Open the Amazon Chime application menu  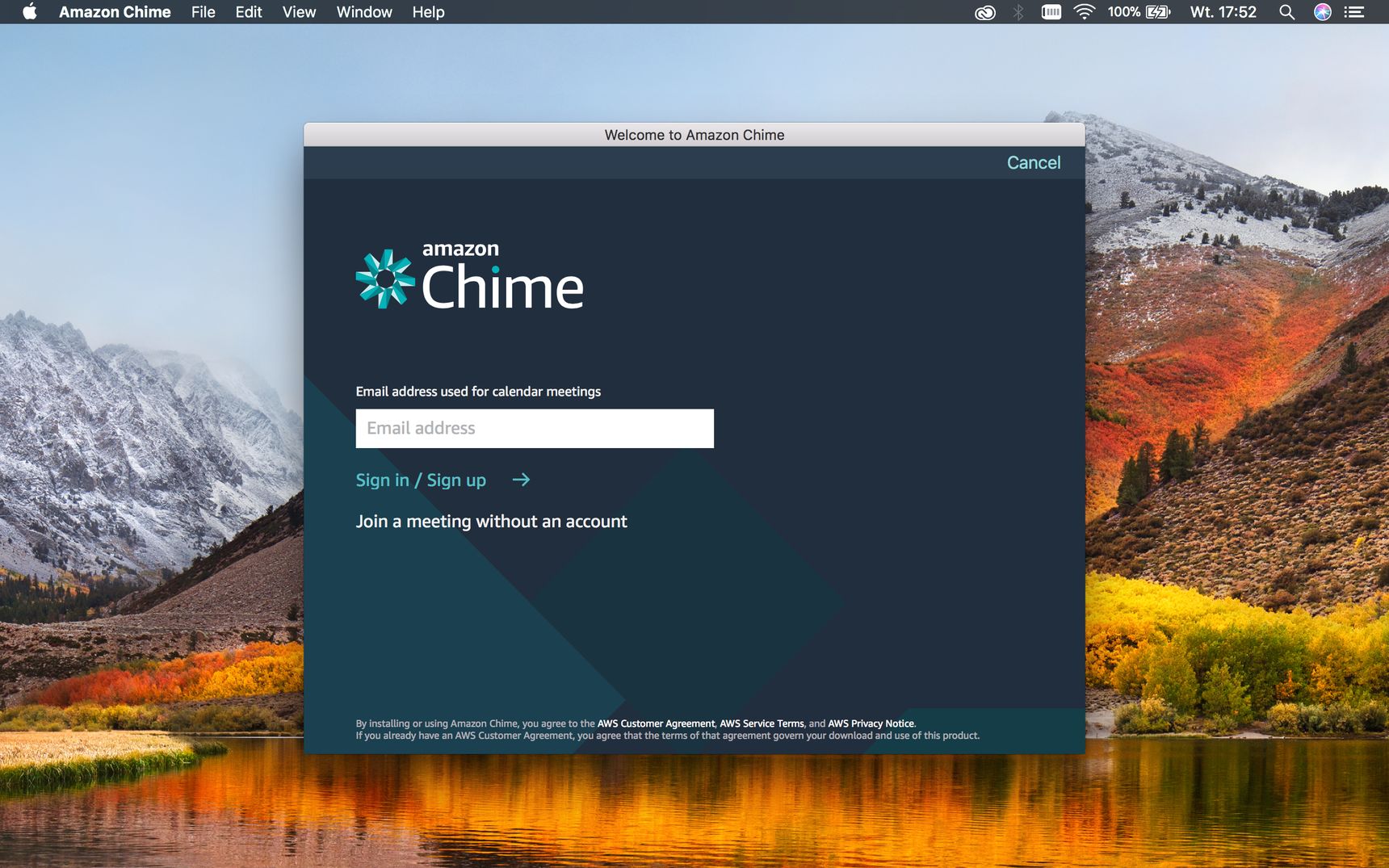point(115,12)
